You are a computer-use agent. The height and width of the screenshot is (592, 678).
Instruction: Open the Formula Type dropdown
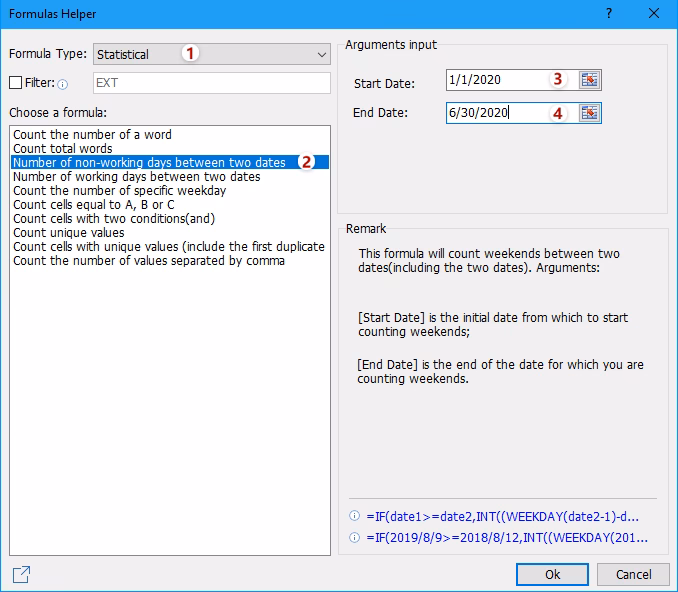tap(211, 54)
